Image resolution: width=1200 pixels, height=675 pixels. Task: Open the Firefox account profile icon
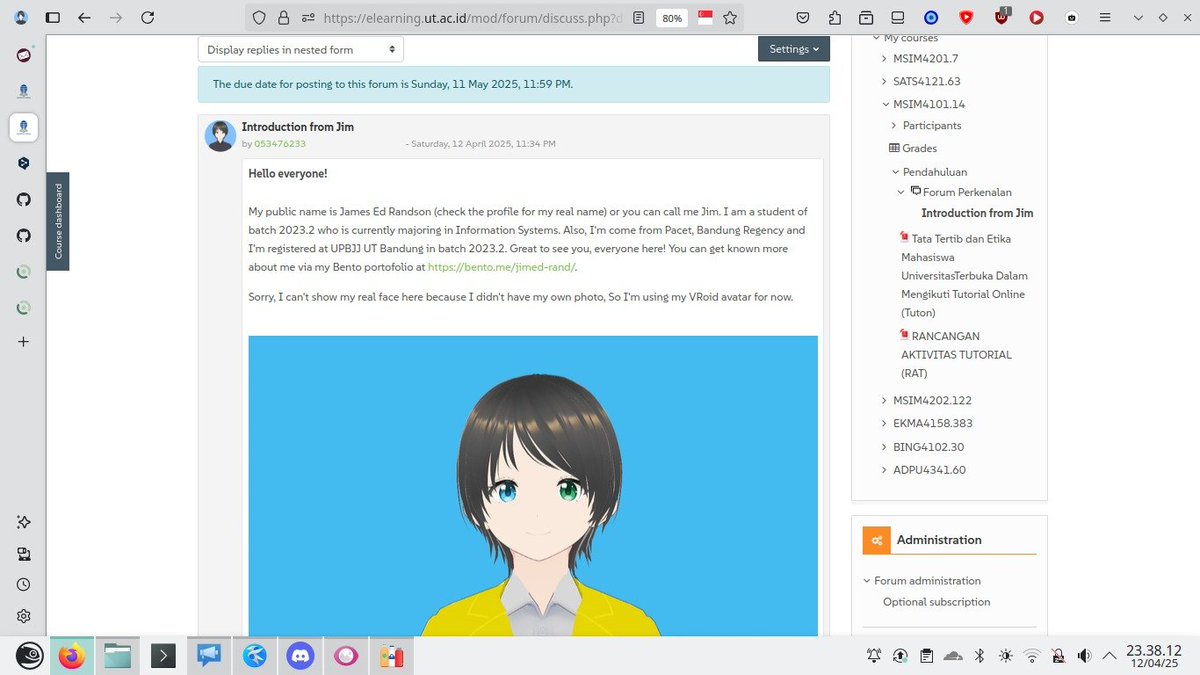(22, 17)
